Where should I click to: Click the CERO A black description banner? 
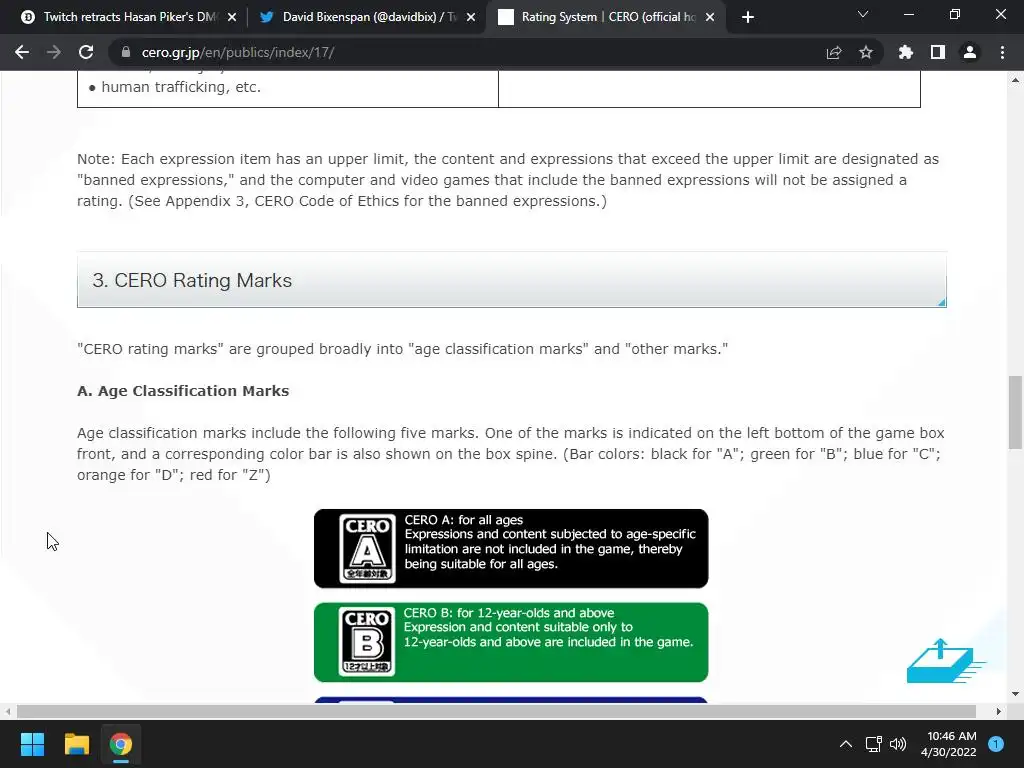511,548
